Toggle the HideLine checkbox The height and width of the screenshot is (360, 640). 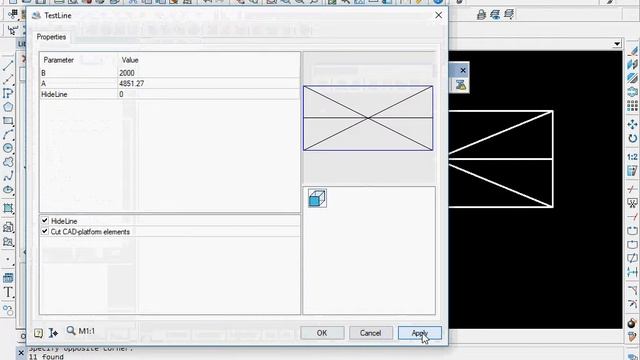[x=45, y=220]
